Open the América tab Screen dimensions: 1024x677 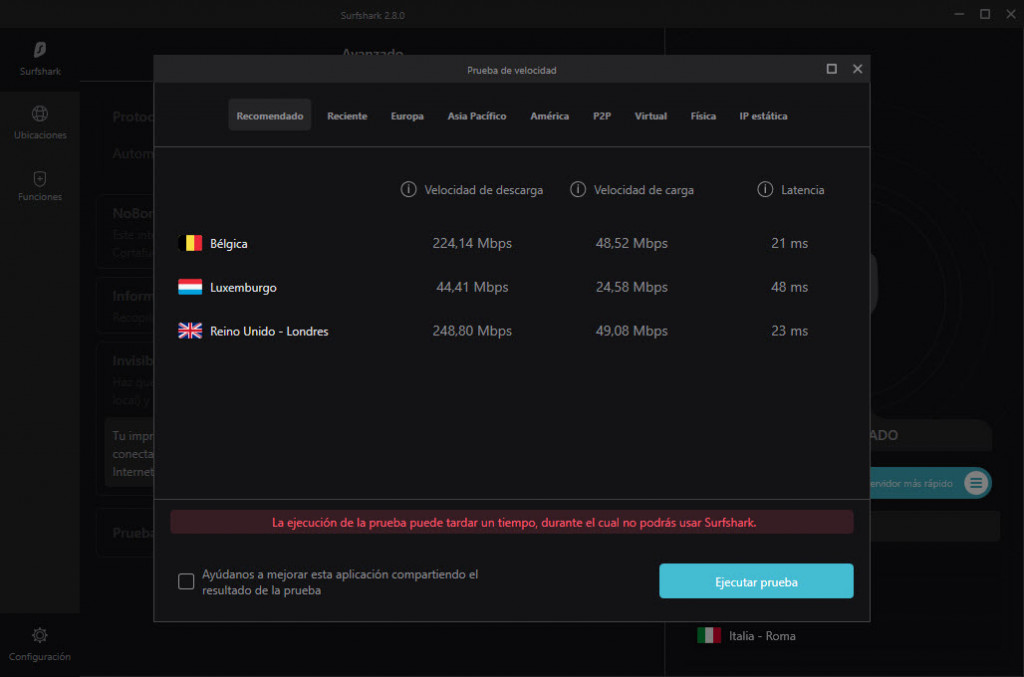click(x=549, y=116)
